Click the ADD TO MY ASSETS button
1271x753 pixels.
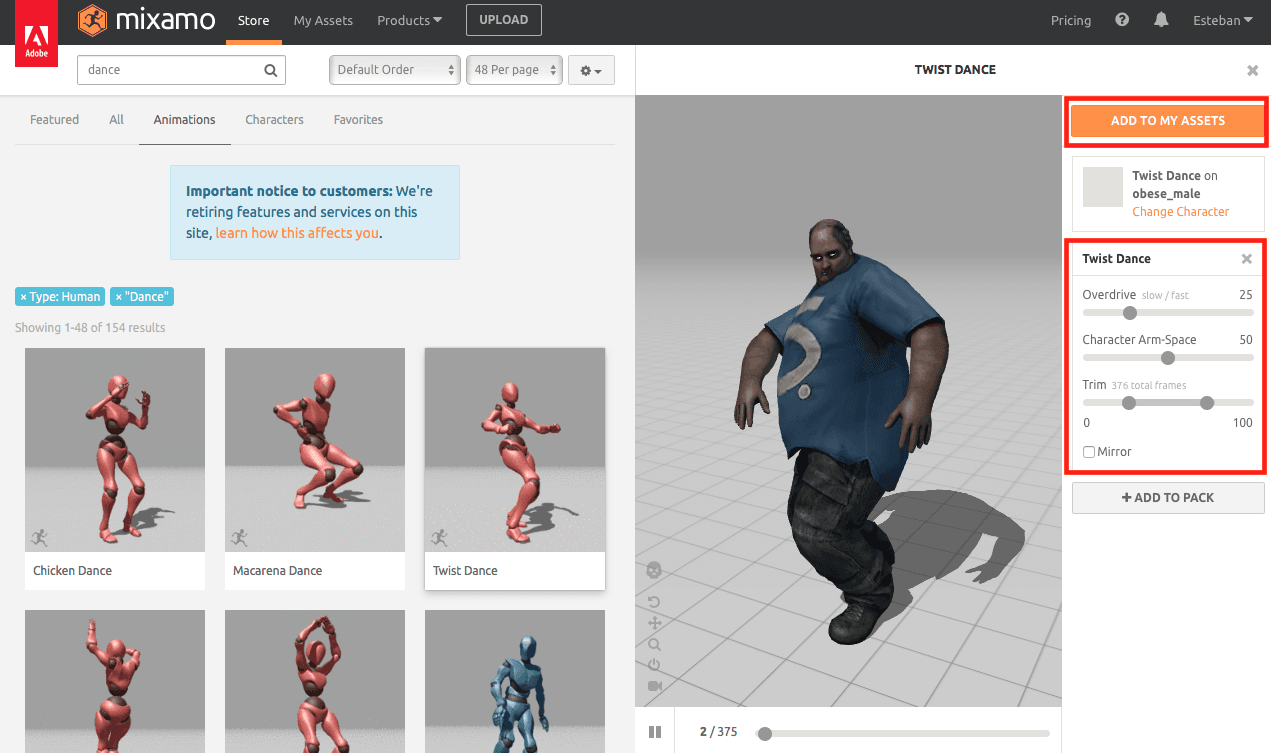(x=1167, y=120)
